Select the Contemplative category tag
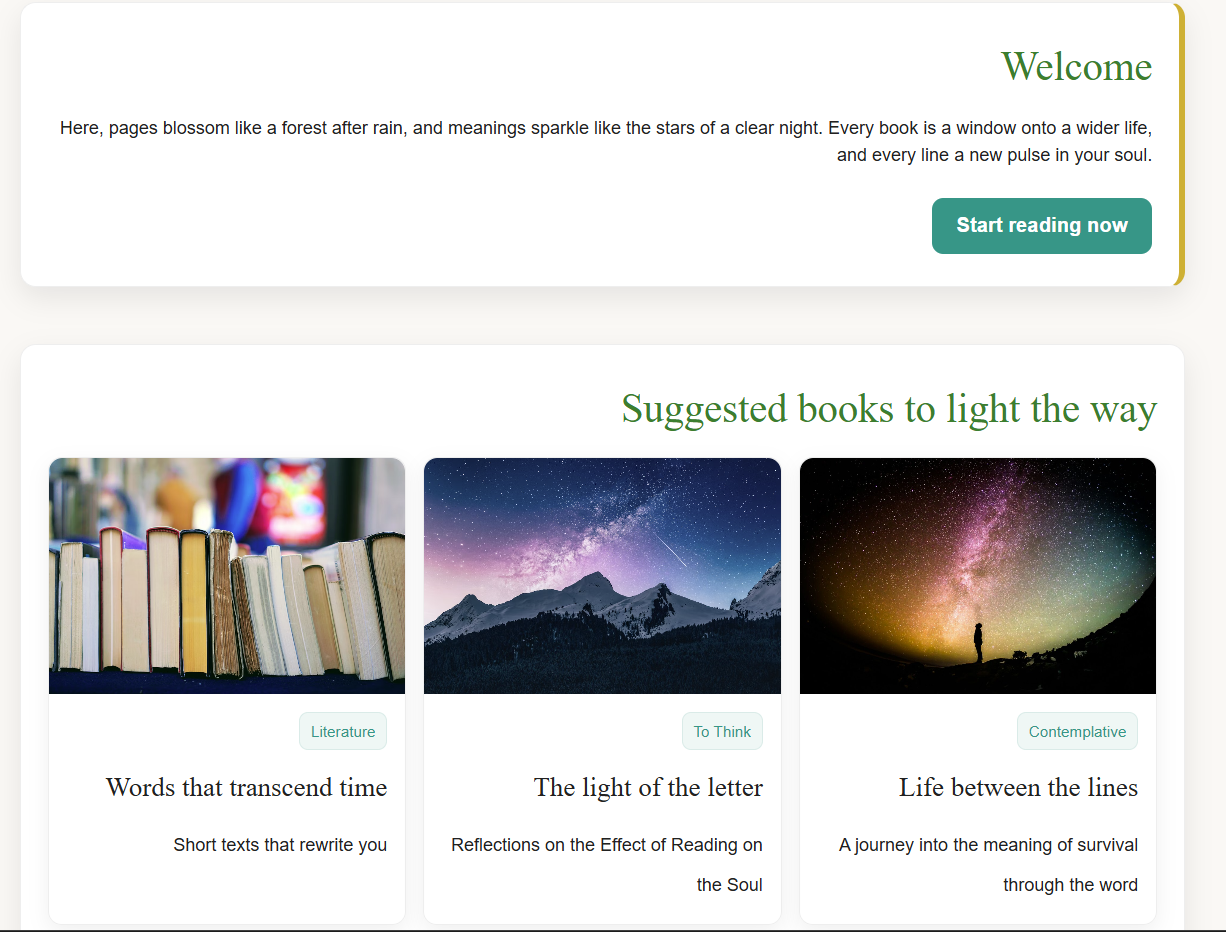Screen dimensions: 1226x932 pyautogui.click(x=1077, y=731)
